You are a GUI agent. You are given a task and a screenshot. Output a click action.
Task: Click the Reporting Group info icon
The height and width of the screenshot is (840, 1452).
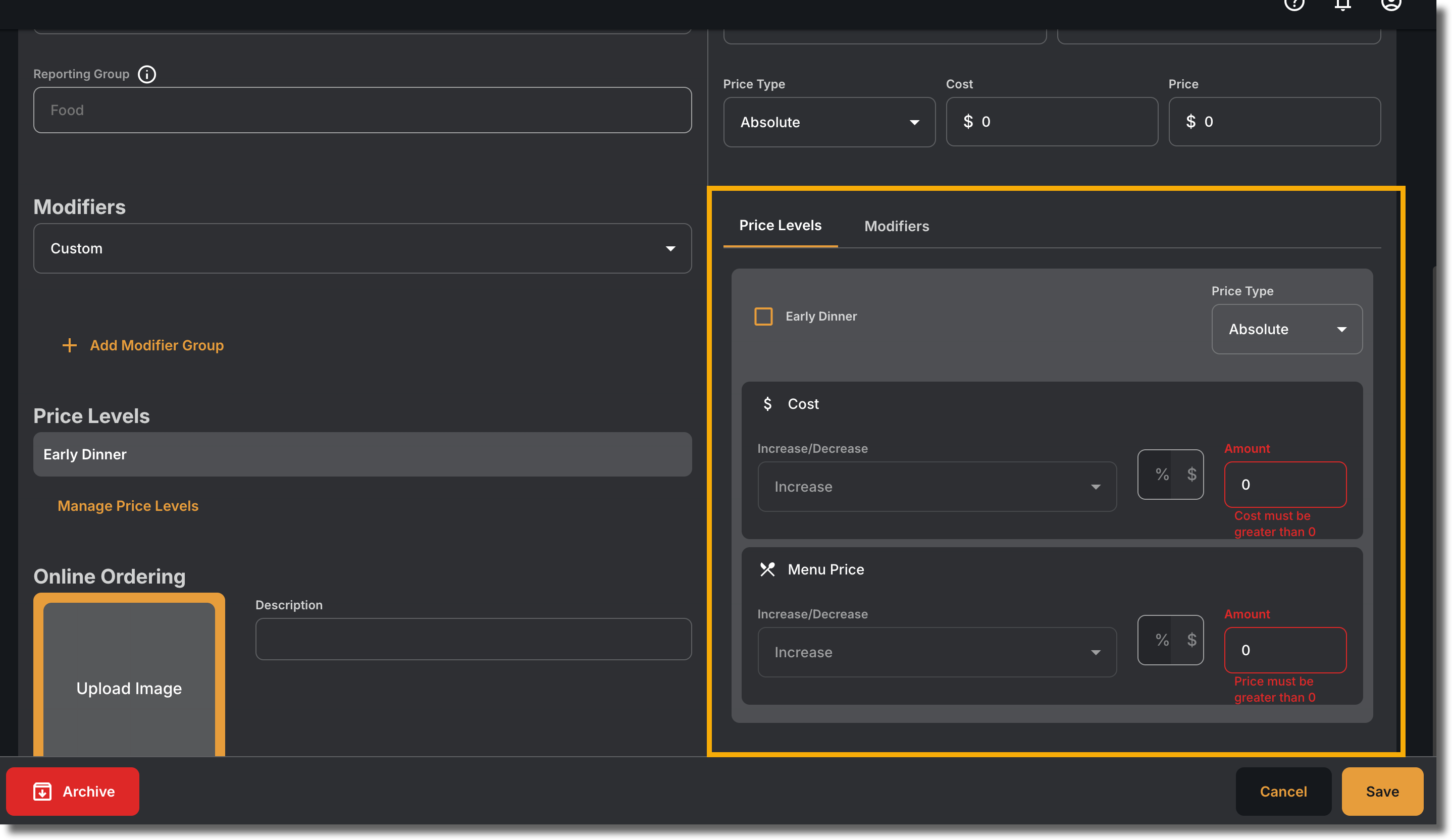(147, 74)
